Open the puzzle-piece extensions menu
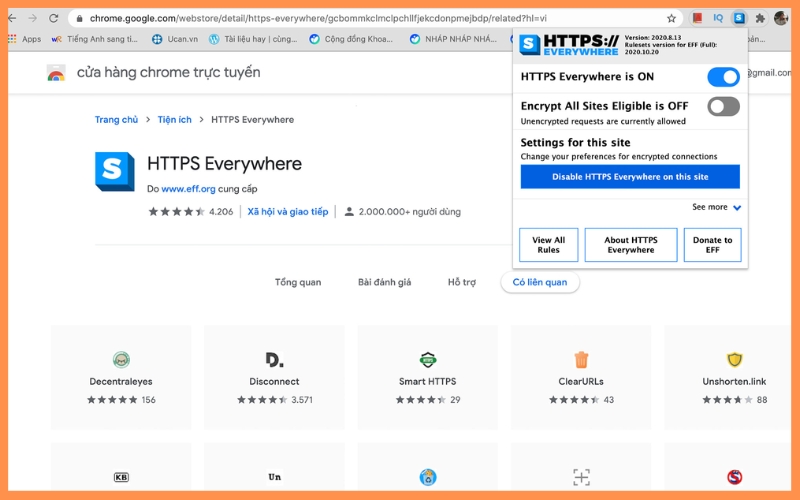The image size is (800, 500). [760, 18]
